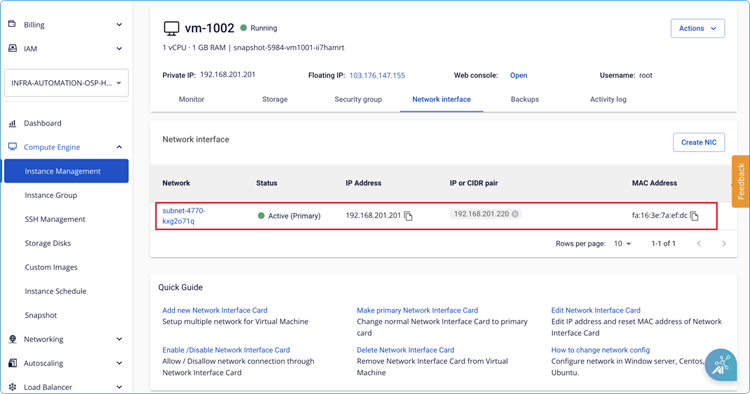Screen dimensions: 750x394
Task: Expand the Networking menu chevron
Action: [x=119, y=339]
